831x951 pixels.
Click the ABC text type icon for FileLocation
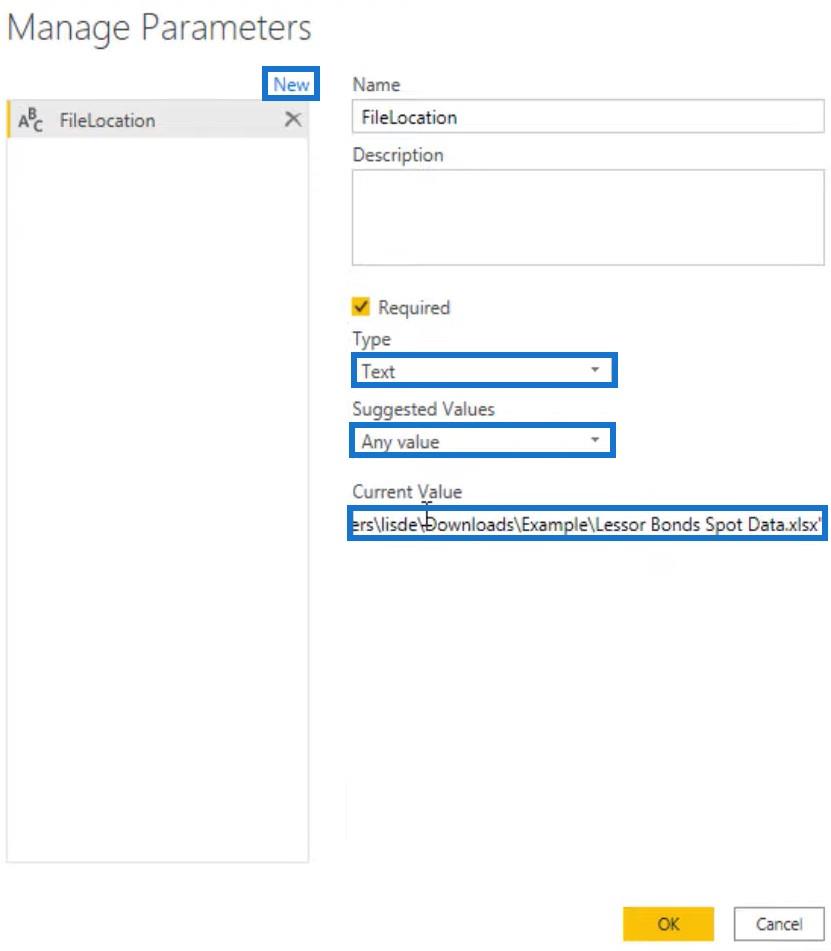click(x=30, y=120)
